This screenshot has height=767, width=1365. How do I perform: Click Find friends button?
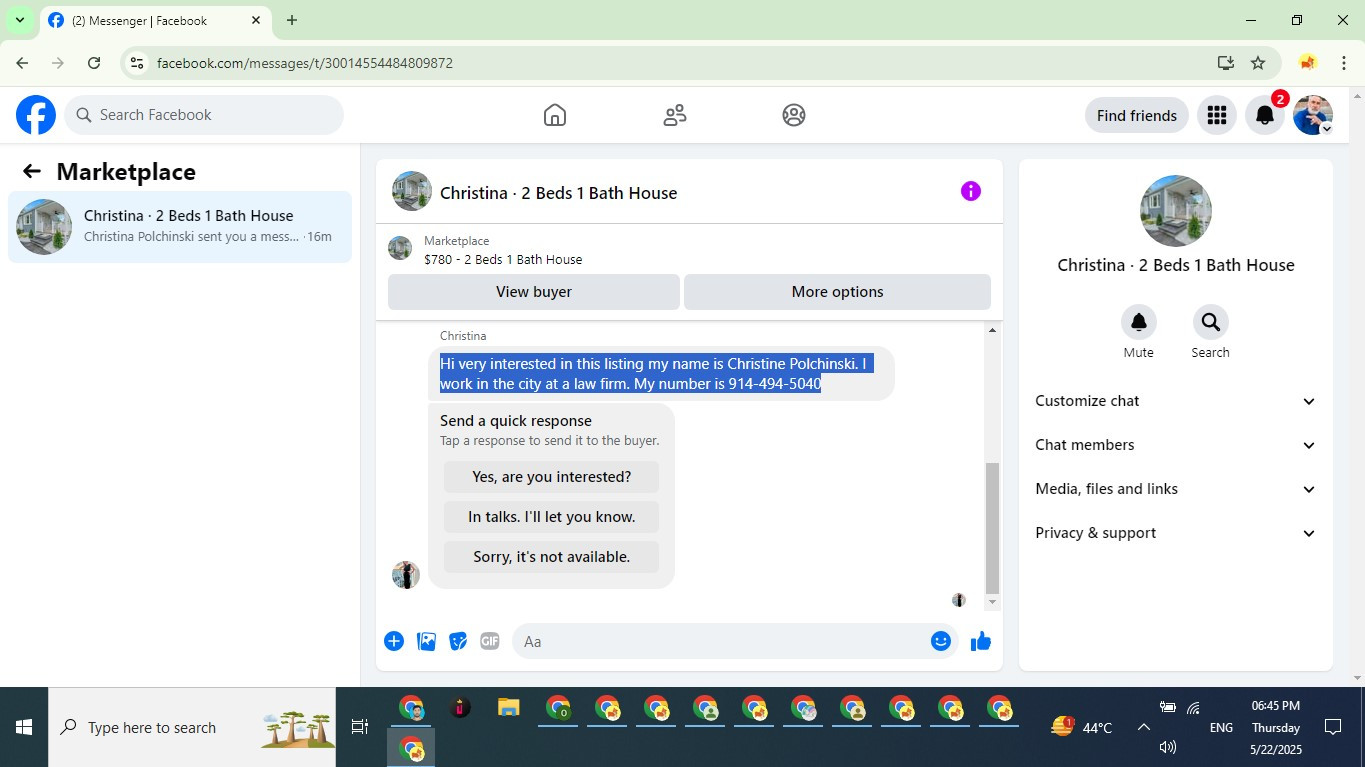pyautogui.click(x=1137, y=115)
